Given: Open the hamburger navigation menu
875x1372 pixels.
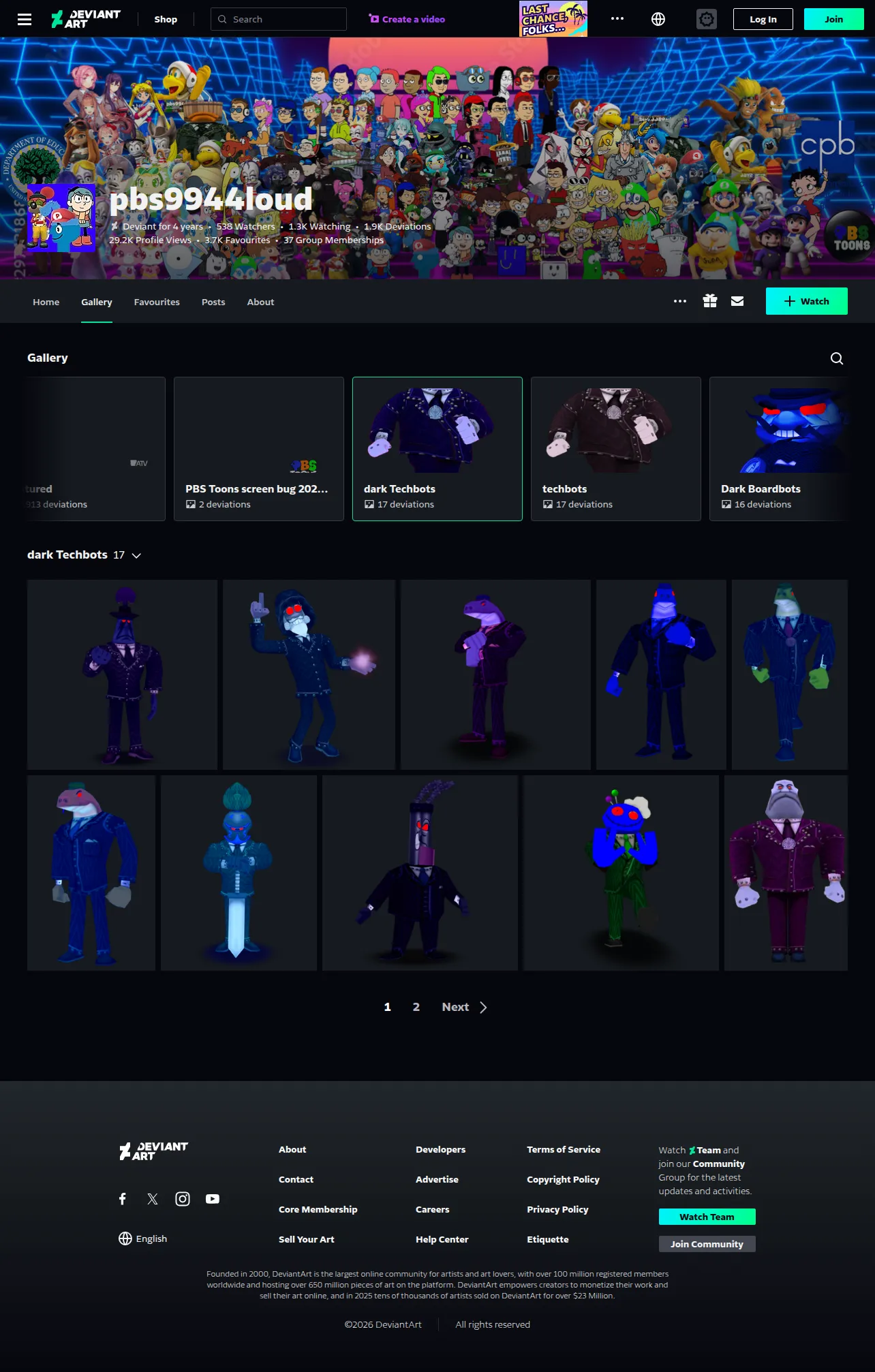Looking at the screenshot, I should (25, 19).
